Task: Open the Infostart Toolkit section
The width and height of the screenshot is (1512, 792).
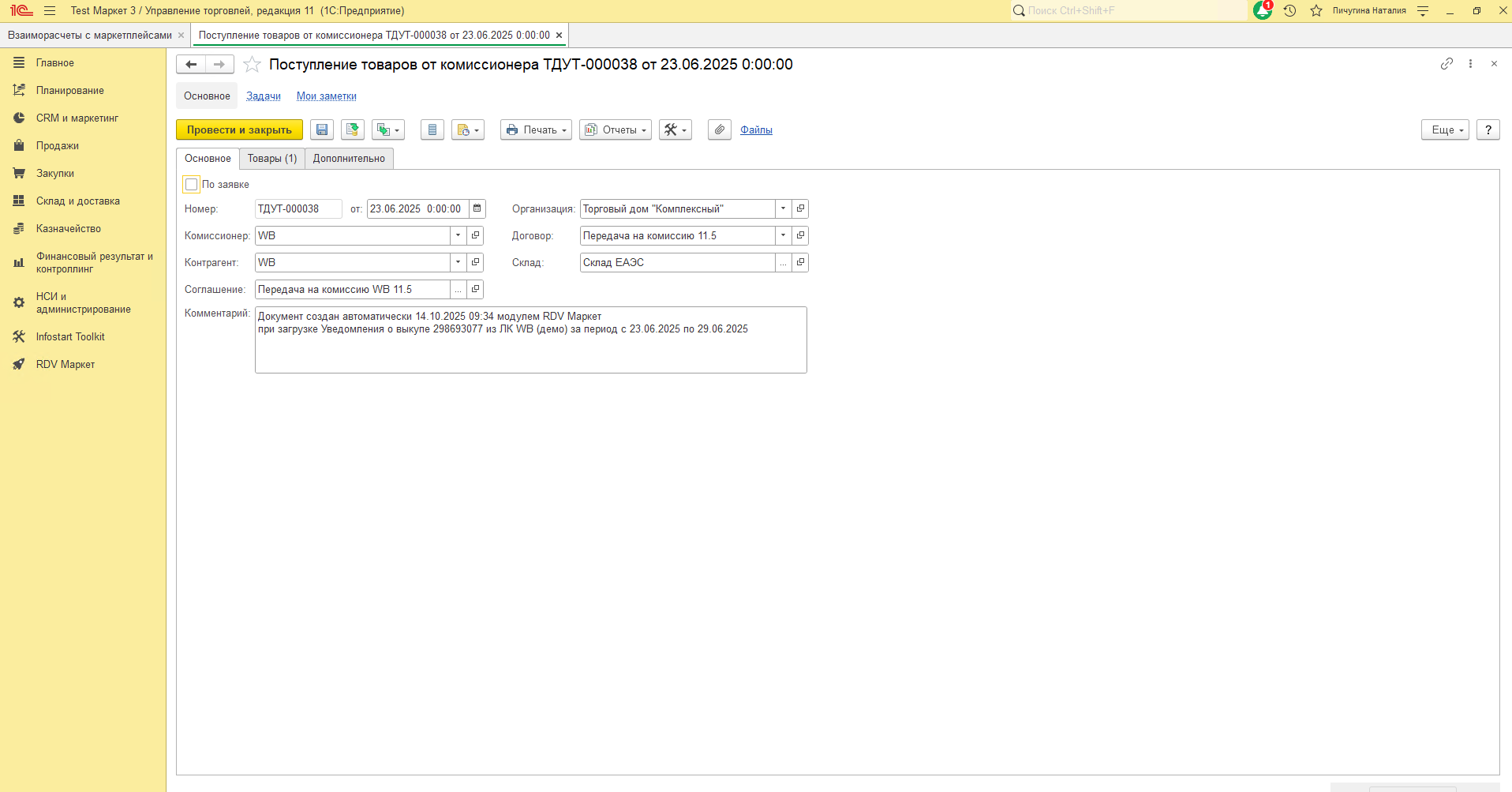Action: pos(70,337)
